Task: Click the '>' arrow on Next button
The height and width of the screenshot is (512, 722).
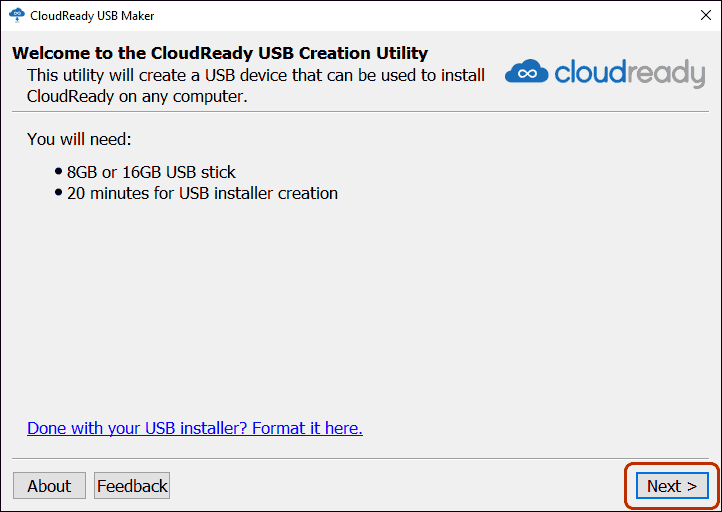Action: click(x=692, y=486)
